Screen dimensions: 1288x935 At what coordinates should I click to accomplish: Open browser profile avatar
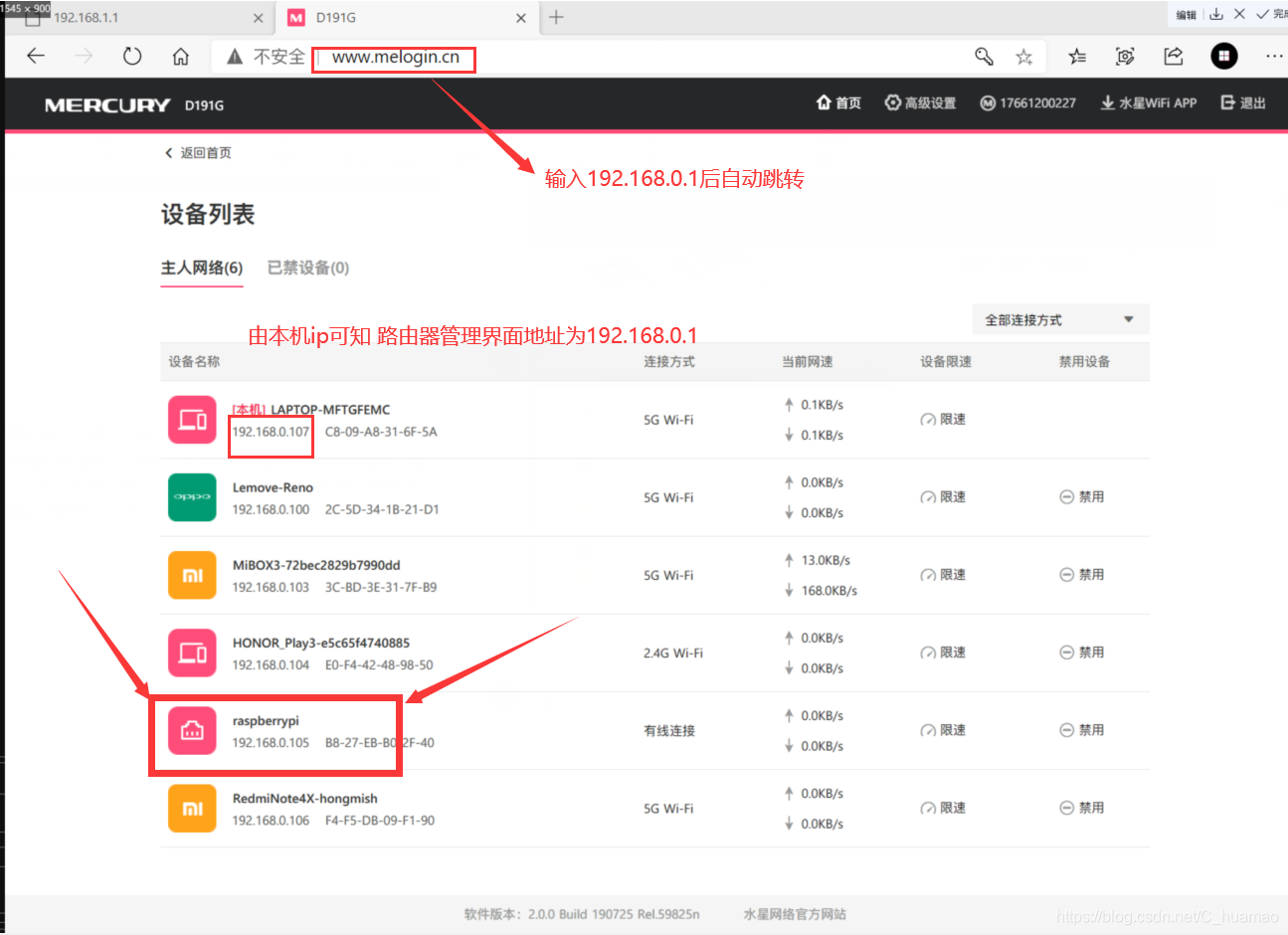point(1224,56)
